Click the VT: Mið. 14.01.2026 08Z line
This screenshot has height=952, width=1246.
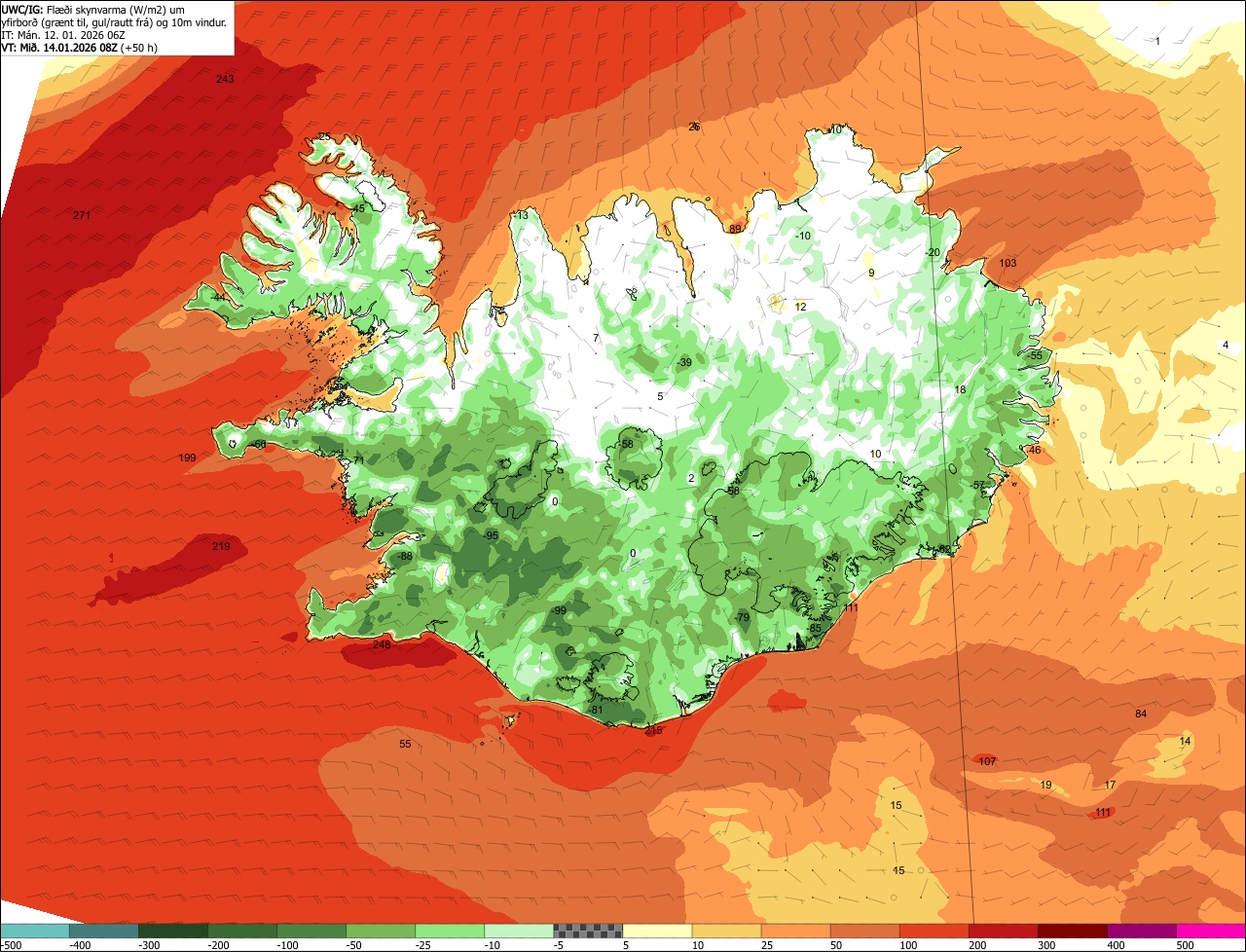tap(79, 47)
